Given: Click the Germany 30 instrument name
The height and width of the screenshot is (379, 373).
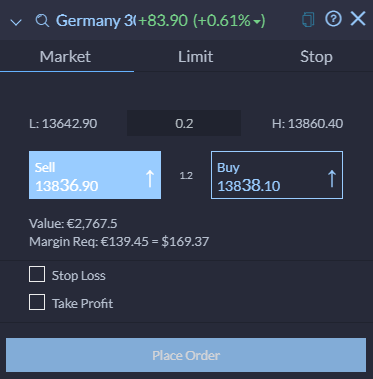Looking at the screenshot, I should click(96, 21).
